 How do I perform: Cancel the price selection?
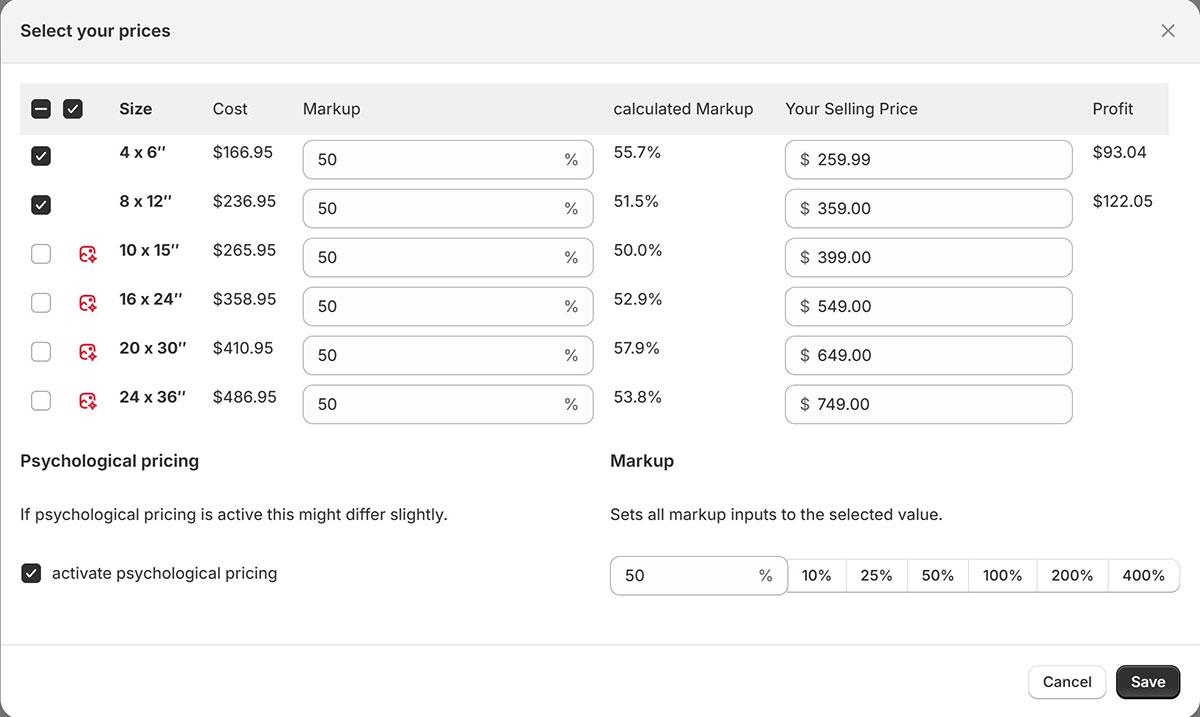pos(1067,682)
